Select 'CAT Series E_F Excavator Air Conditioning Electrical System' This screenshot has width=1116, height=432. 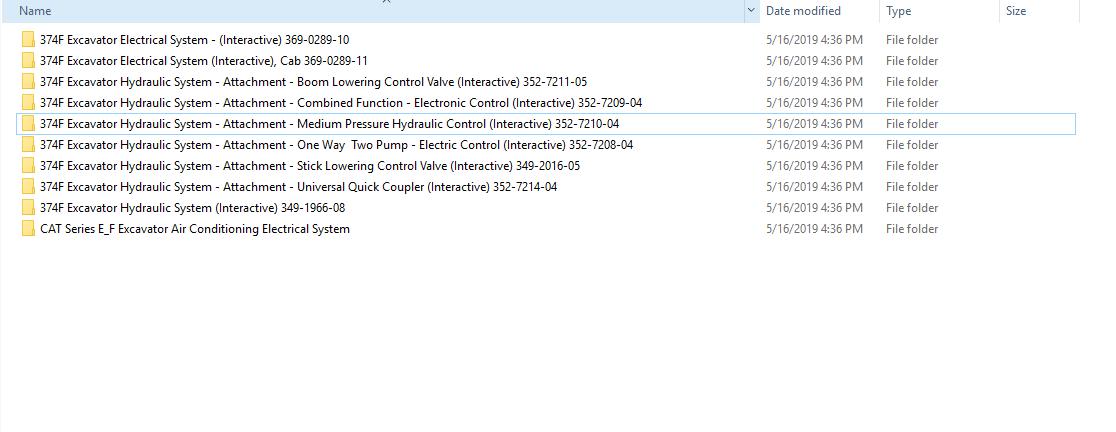coord(195,228)
